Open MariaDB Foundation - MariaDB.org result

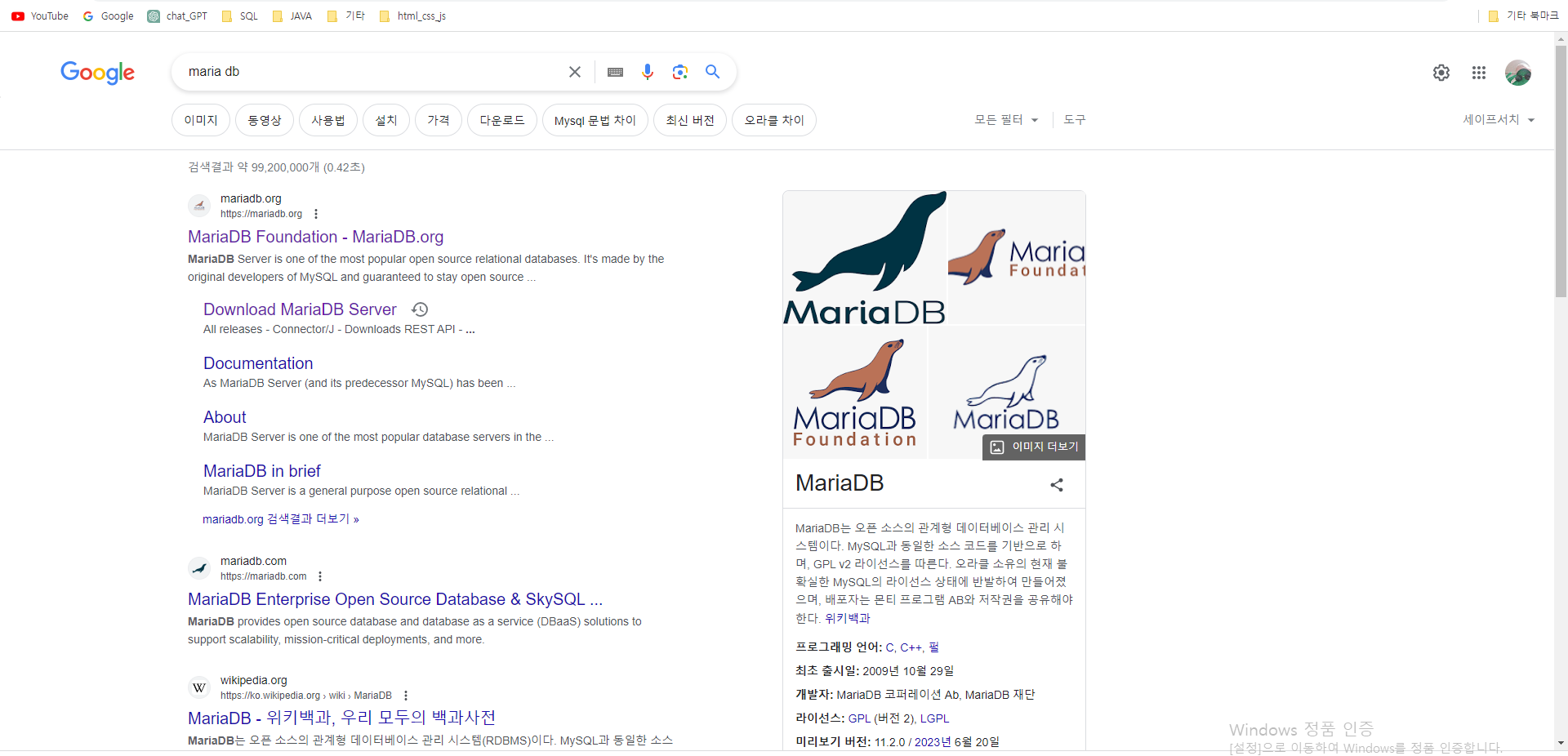[315, 237]
